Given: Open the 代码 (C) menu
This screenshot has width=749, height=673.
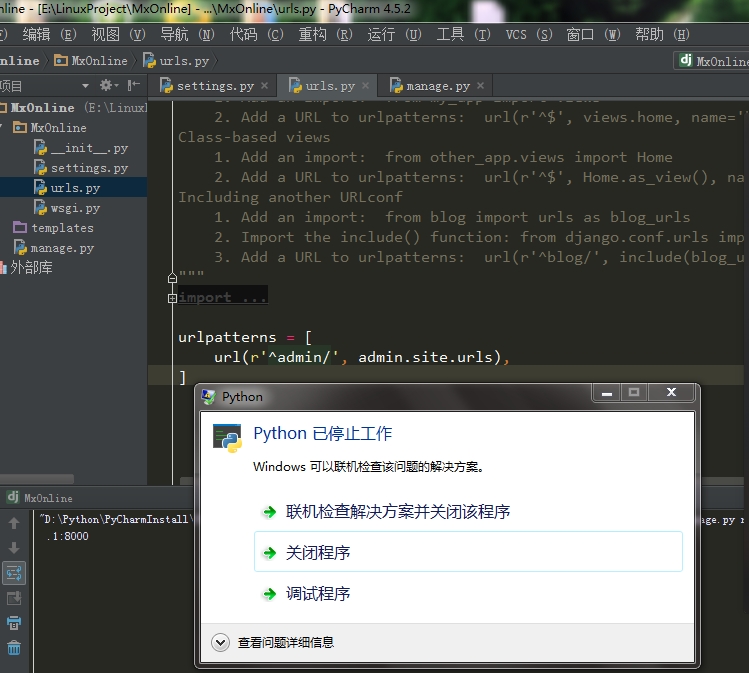Looking at the screenshot, I should pos(257,34).
